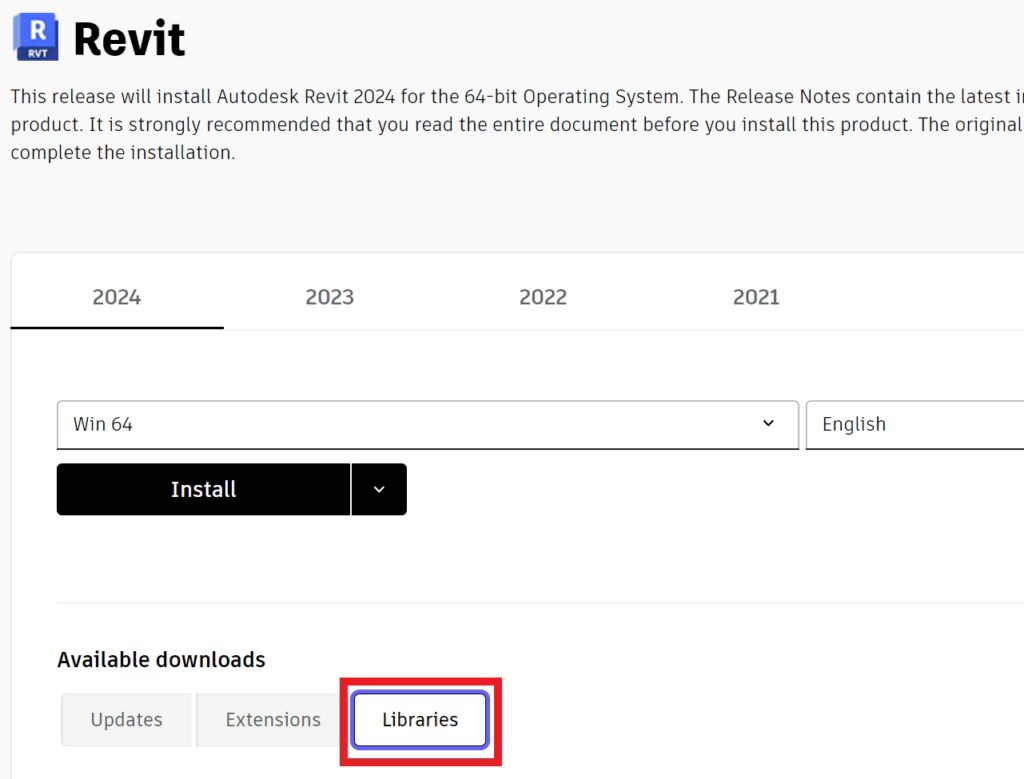
Task: Show the Extensions downloads tab
Action: (273, 720)
